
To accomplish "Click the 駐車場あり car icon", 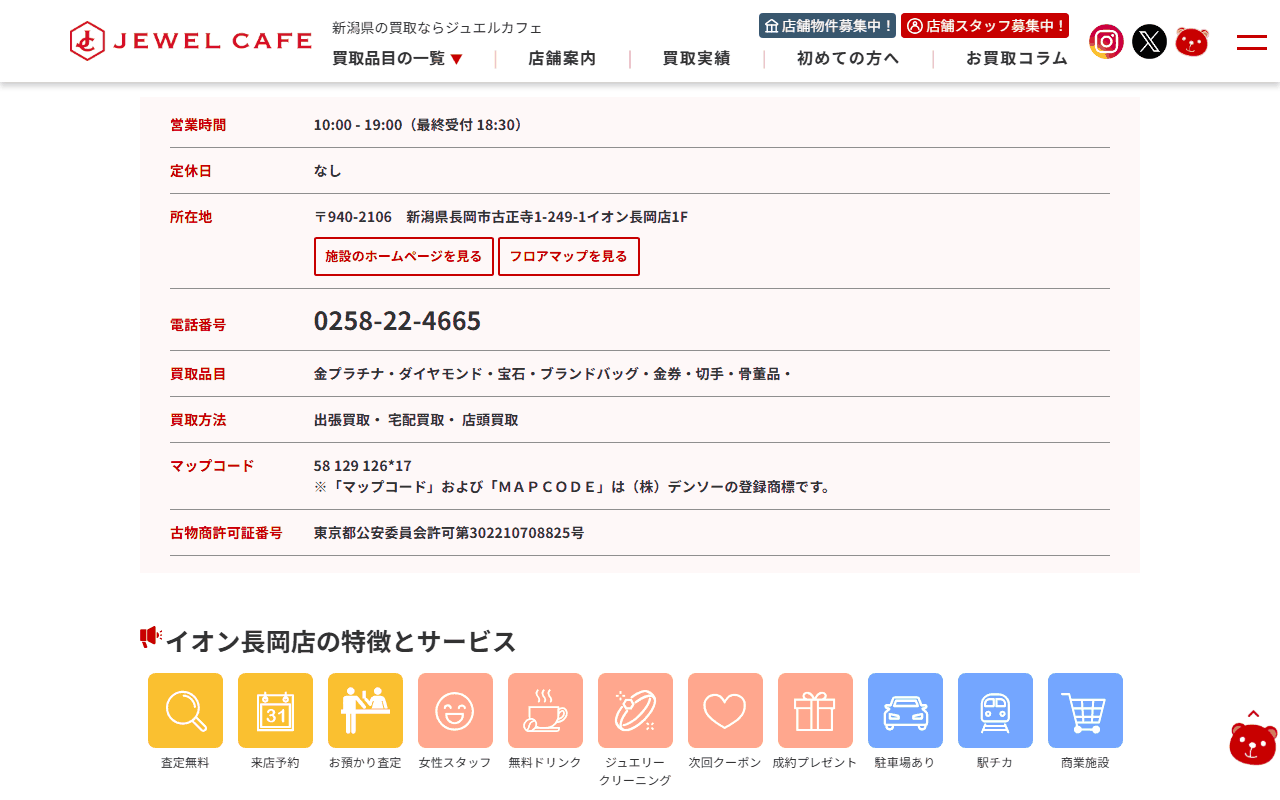I will (905, 710).
